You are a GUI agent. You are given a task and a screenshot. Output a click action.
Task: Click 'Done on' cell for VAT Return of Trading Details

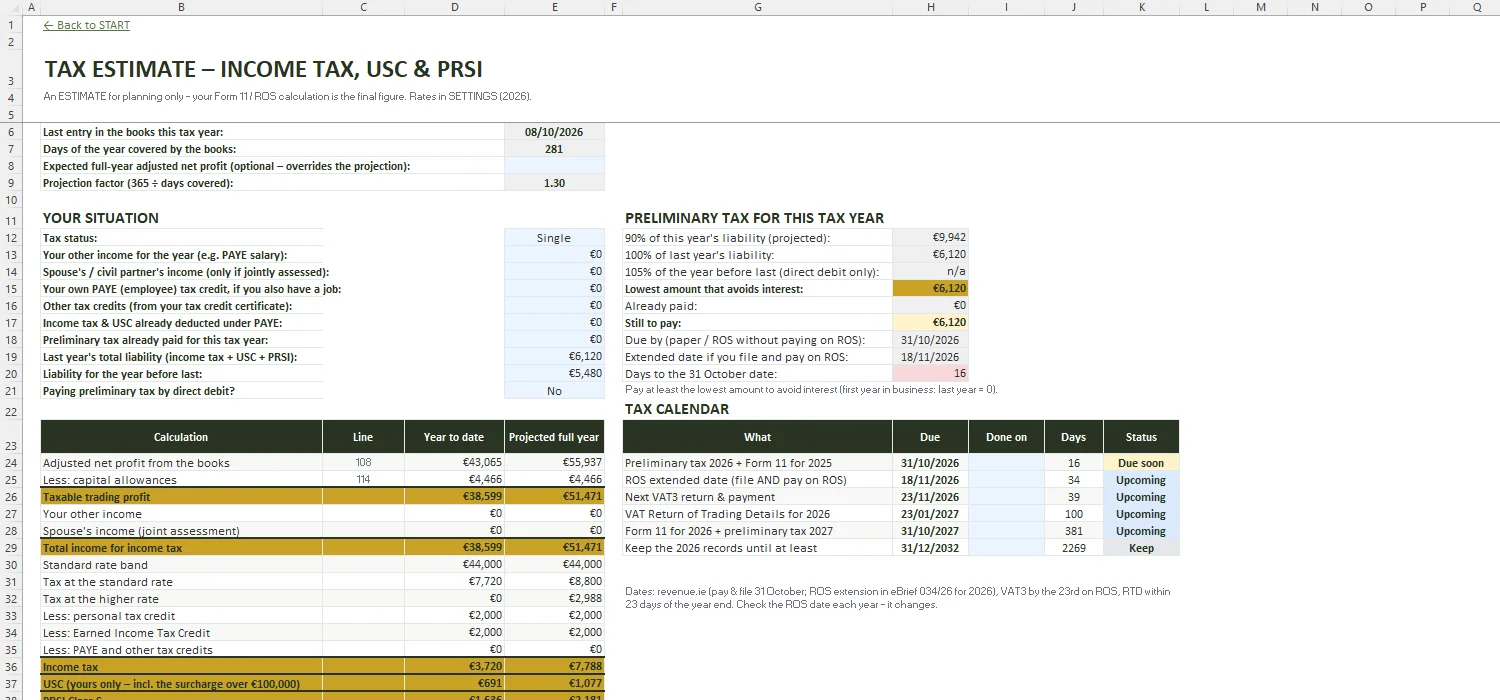point(1006,514)
